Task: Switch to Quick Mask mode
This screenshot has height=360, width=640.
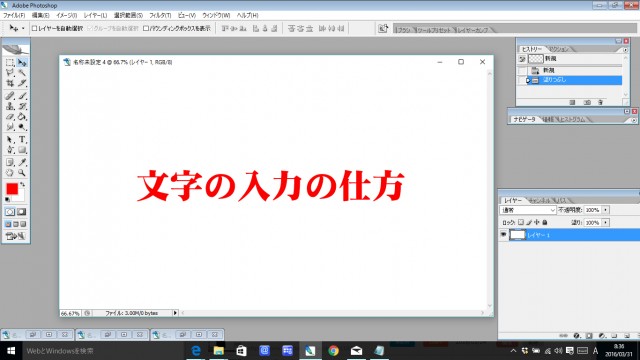Action: click(x=21, y=212)
